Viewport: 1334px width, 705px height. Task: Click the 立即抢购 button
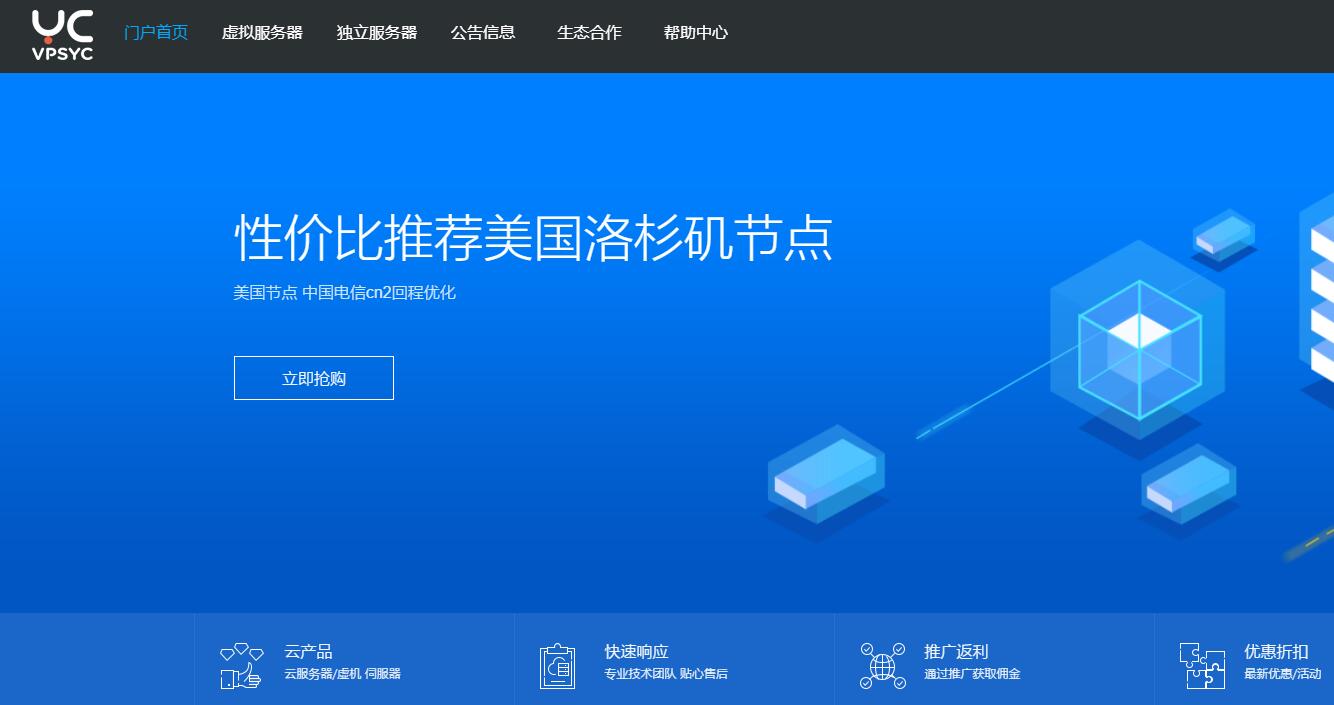[x=314, y=378]
